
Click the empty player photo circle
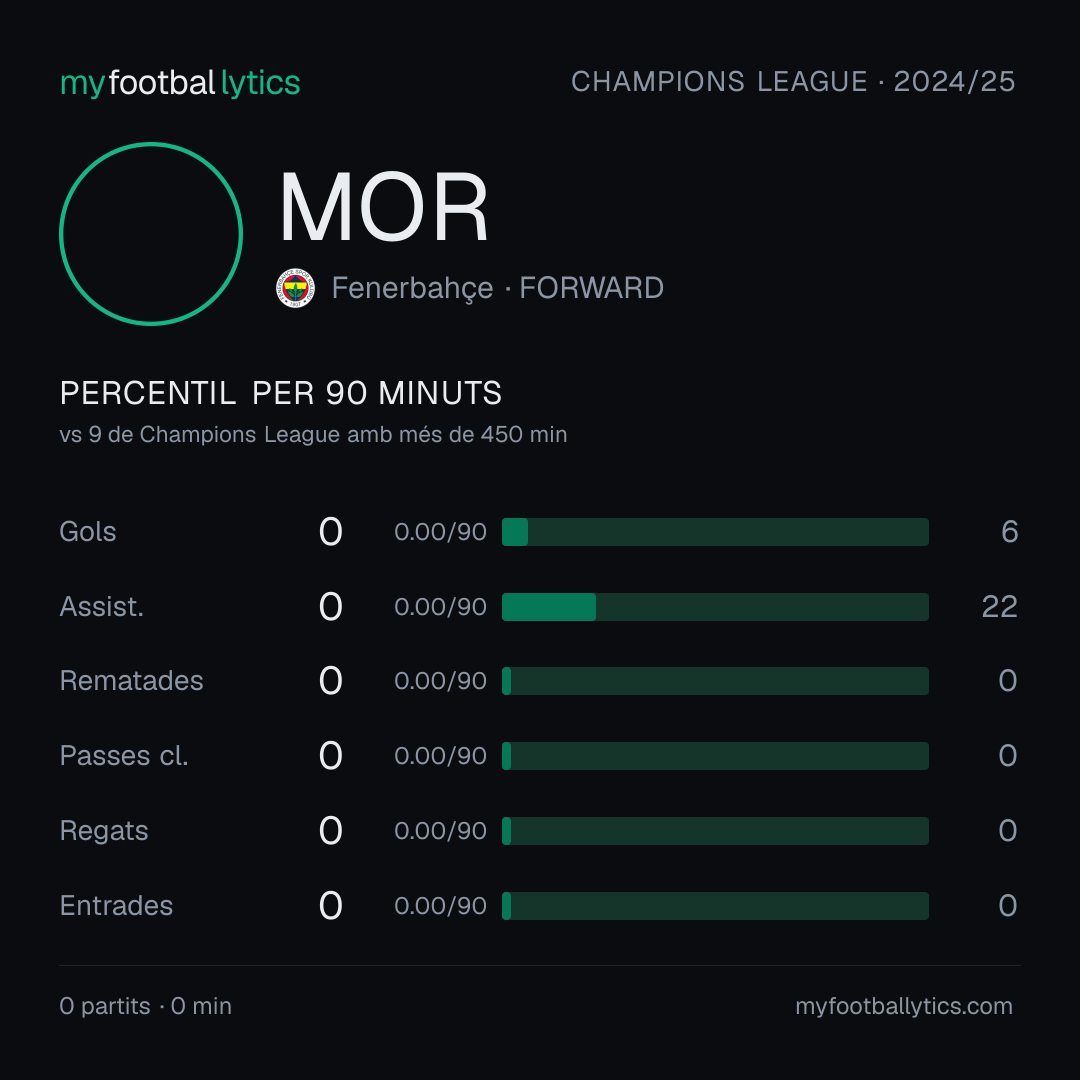pos(151,233)
